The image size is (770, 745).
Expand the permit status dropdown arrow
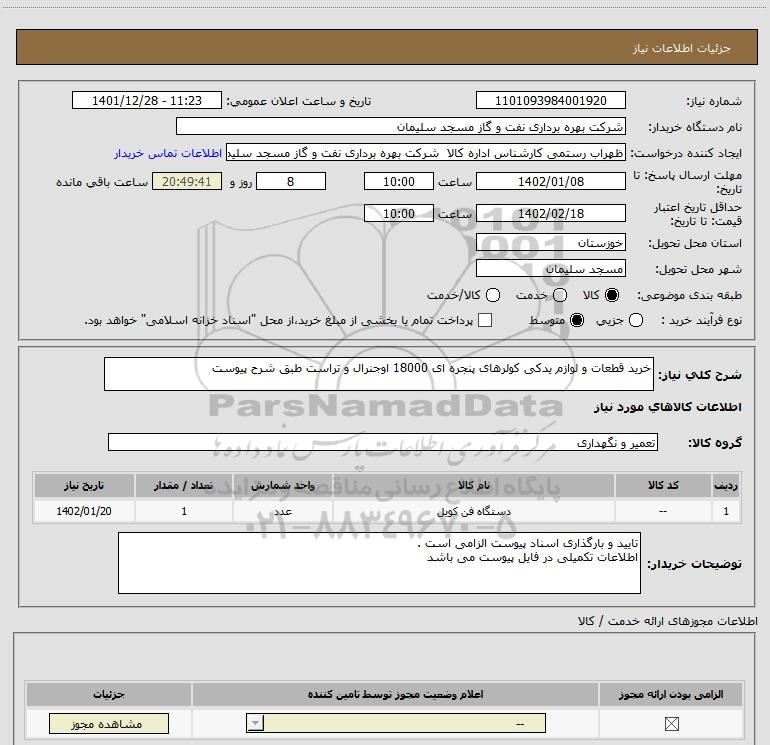(x=255, y=723)
